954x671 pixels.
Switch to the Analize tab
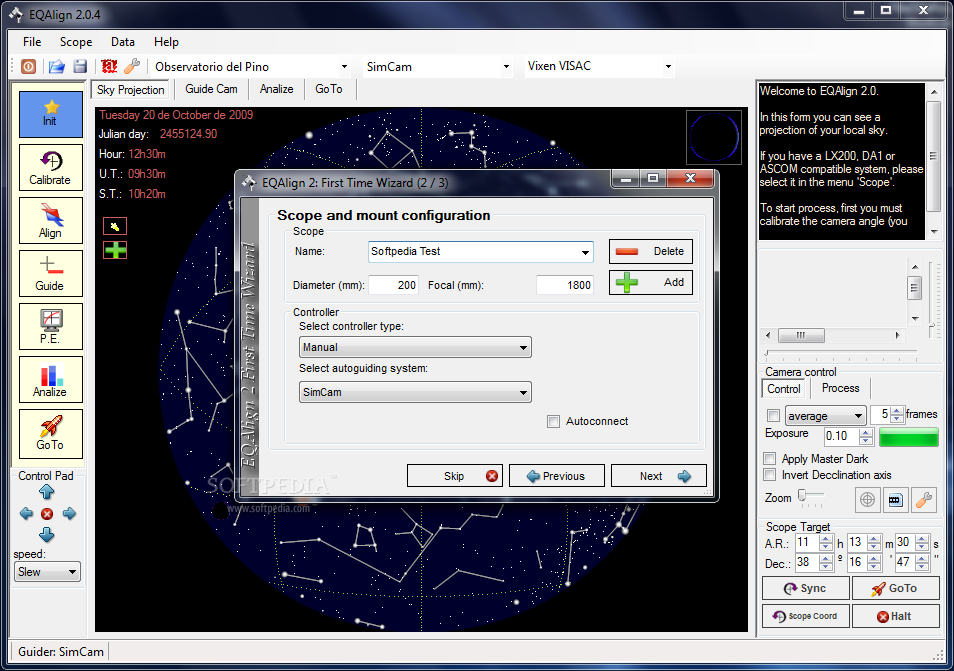(276, 89)
